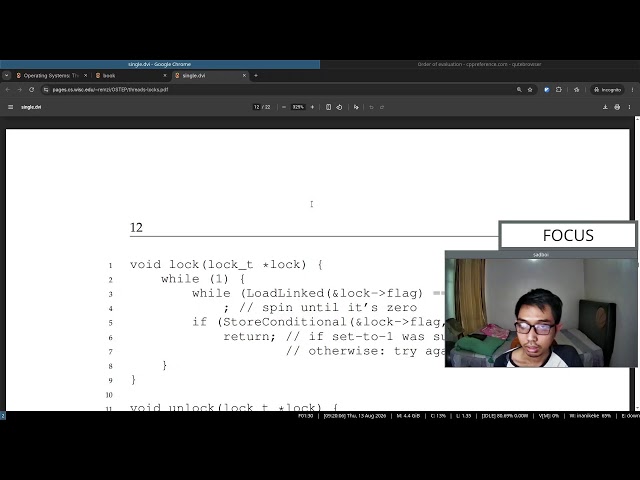Click the 'spin until it's zero' comment

point(340,308)
